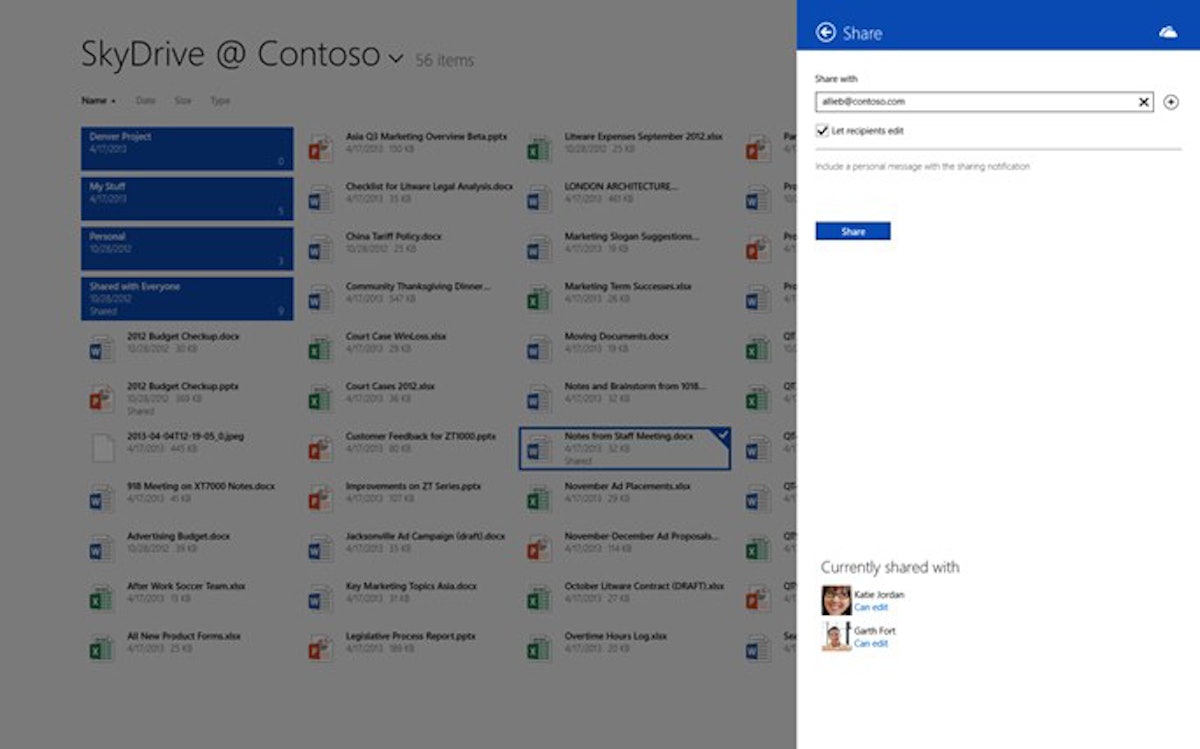Clear the recipient field using the X icon

(x=1143, y=101)
